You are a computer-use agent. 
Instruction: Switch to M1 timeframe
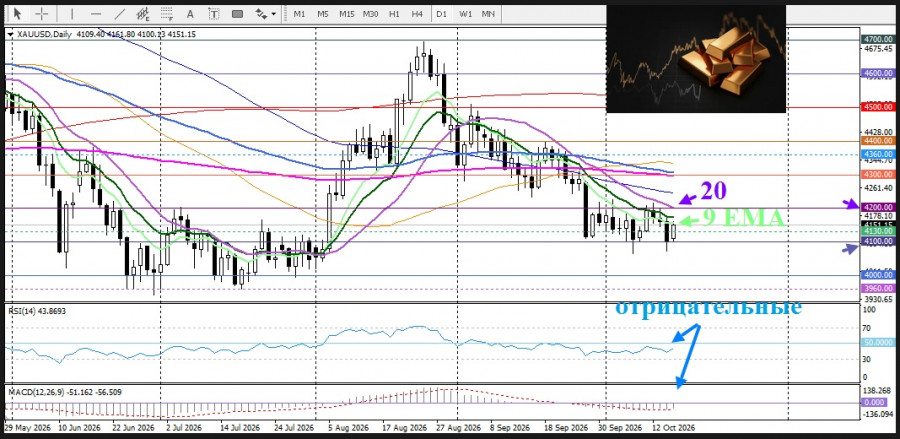pyautogui.click(x=299, y=13)
